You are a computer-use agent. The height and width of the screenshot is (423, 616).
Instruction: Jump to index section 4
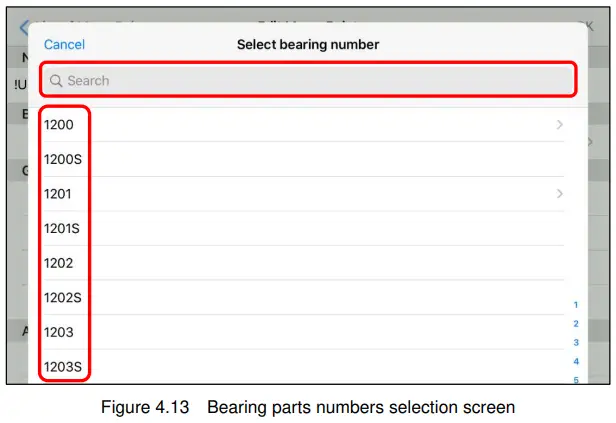pyautogui.click(x=576, y=361)
